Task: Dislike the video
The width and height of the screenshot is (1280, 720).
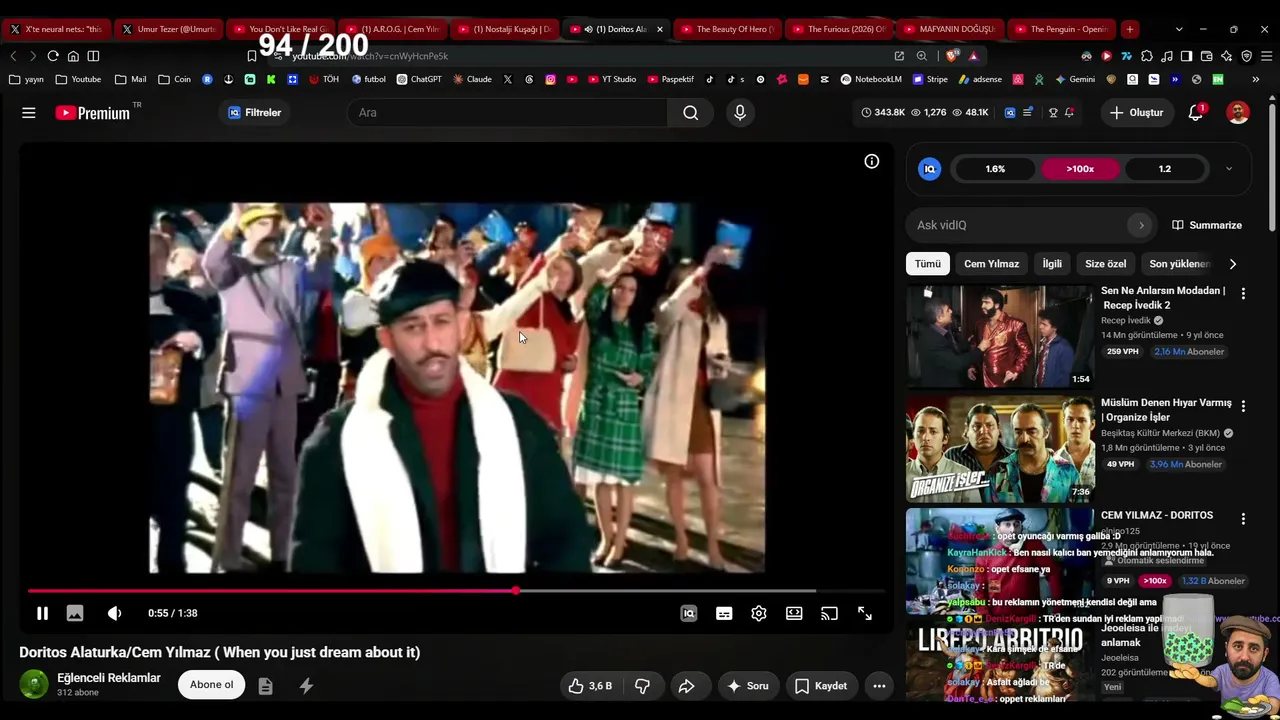Action: coord(642,686)
